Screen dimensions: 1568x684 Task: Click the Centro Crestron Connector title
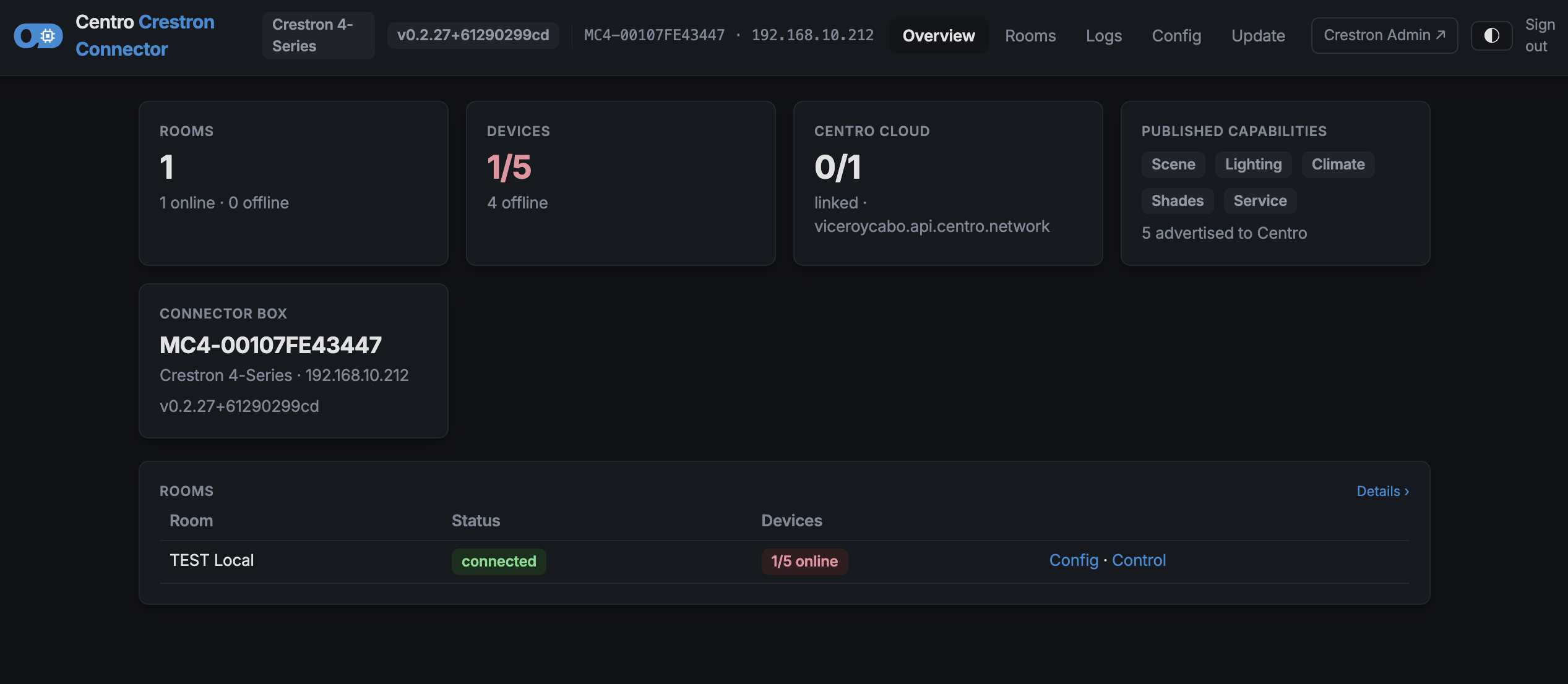(x=145, y=35)
